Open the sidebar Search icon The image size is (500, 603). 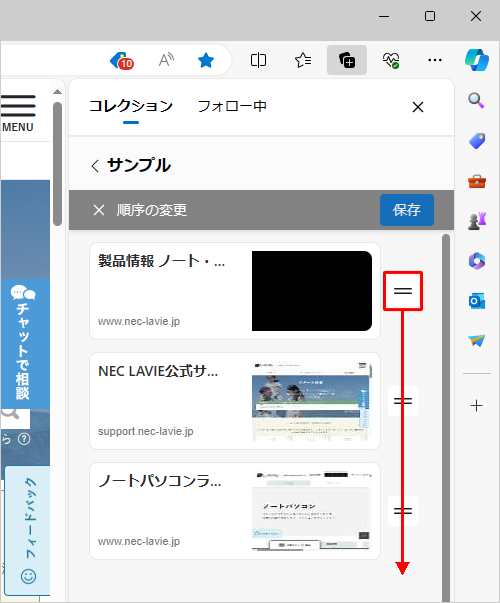[476, 100]
